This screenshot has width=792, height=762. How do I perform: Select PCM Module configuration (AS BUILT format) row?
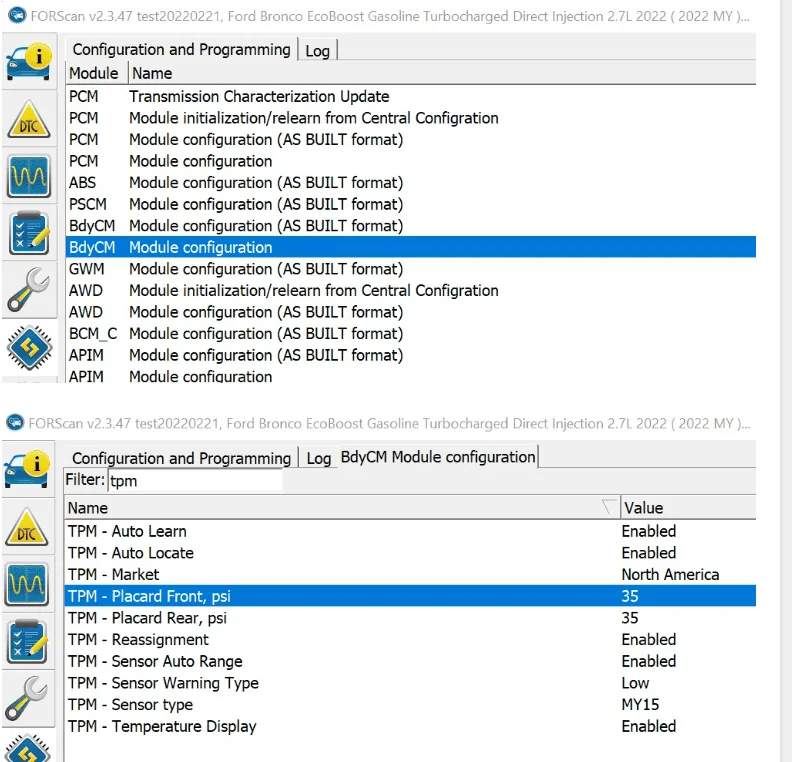411,139
